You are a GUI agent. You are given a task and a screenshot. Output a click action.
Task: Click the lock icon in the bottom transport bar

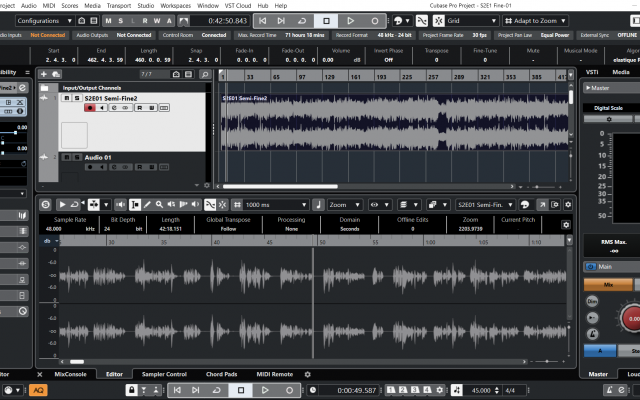point(131,390)
